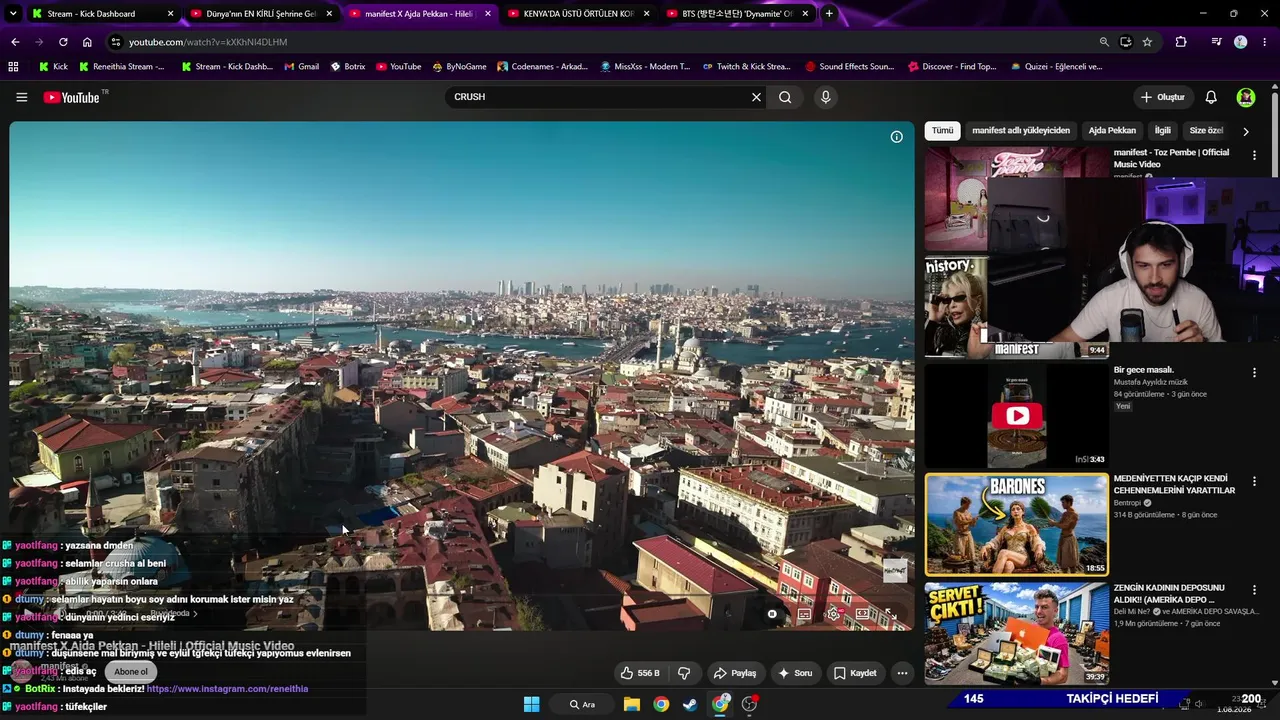Close the BTS Dynamite browser tab

[x=804, y=14]
